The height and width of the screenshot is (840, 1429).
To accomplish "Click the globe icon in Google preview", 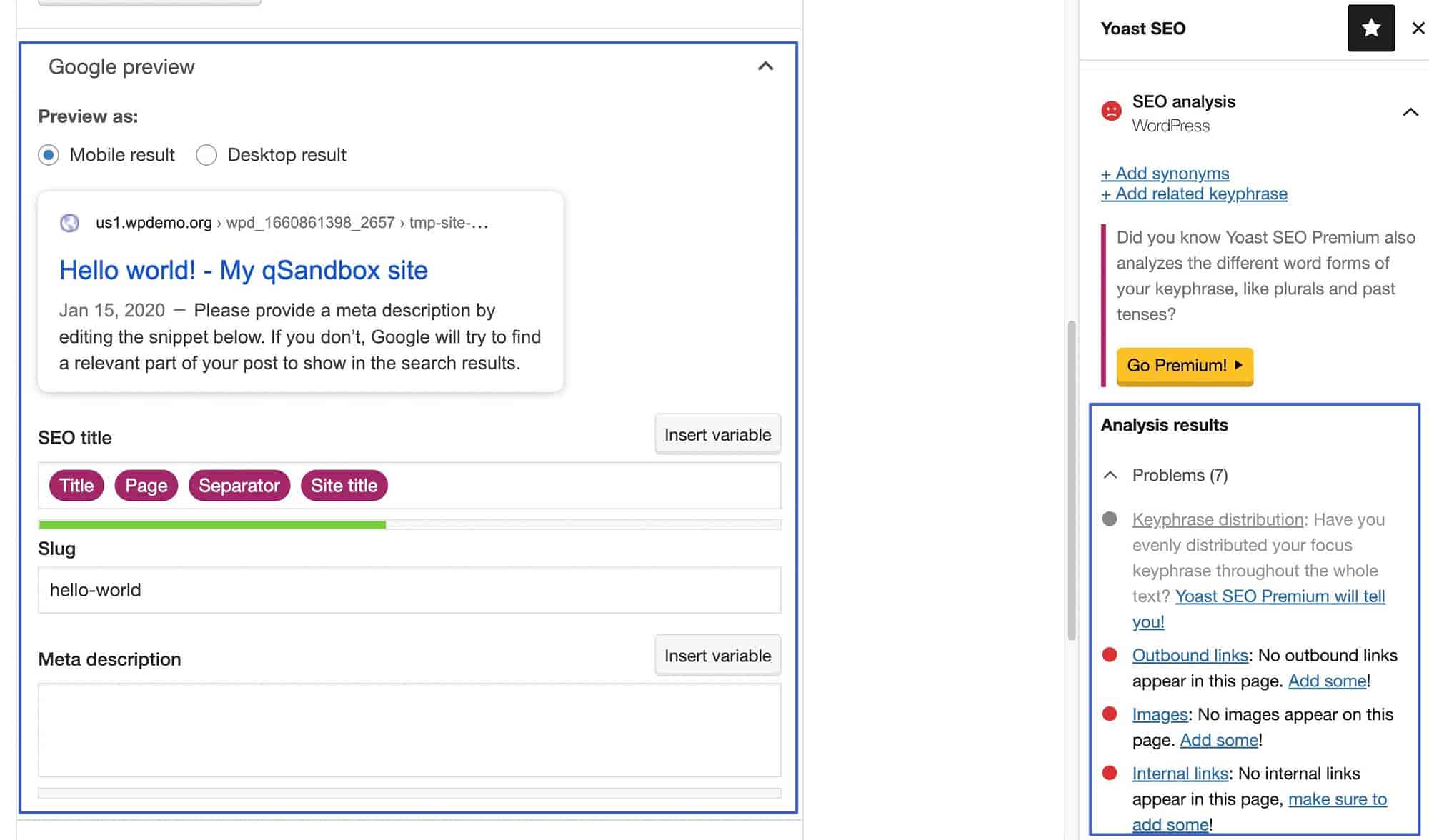I will [70, 222].
